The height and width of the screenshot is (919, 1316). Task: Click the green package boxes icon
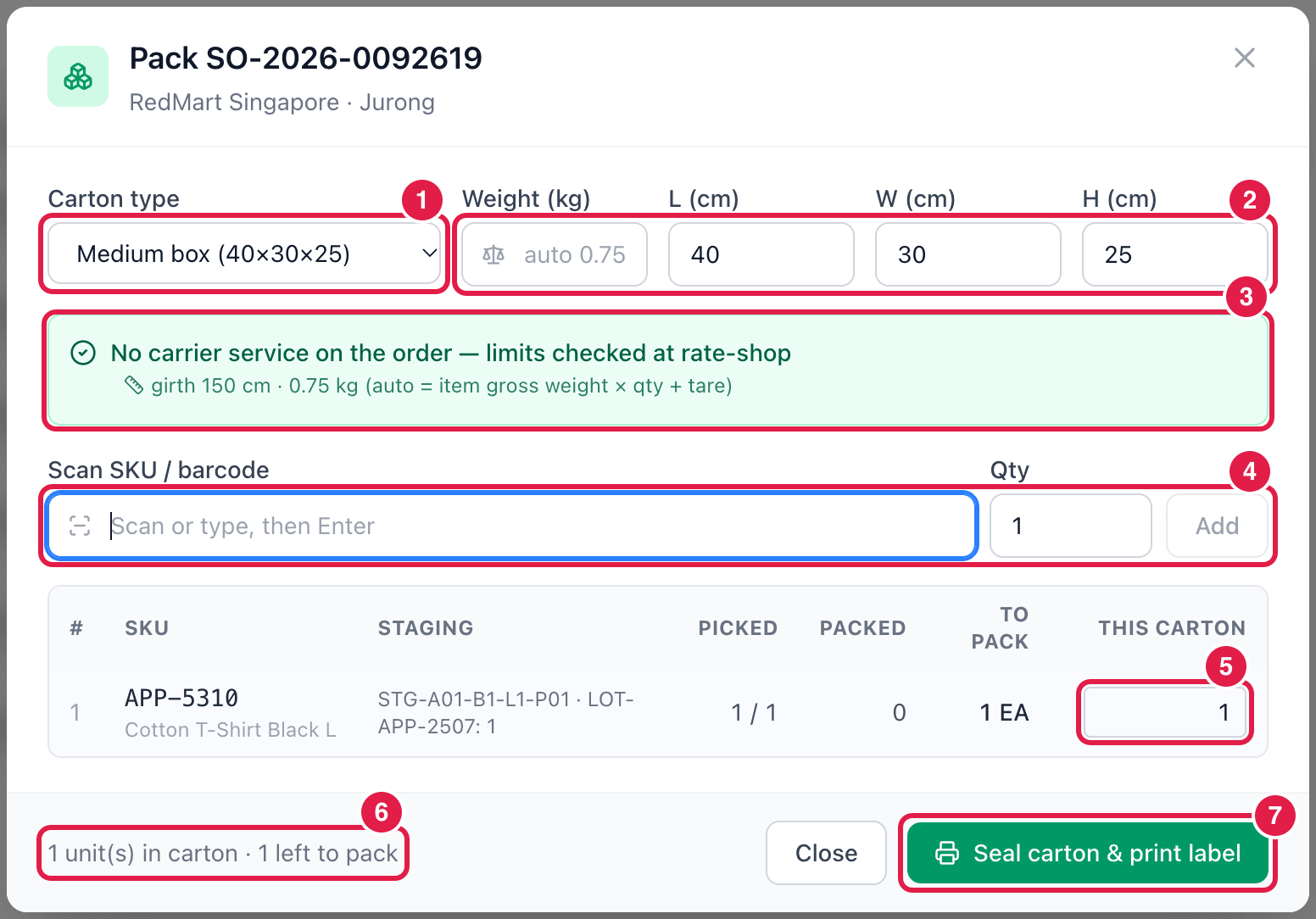pos(78,76)
